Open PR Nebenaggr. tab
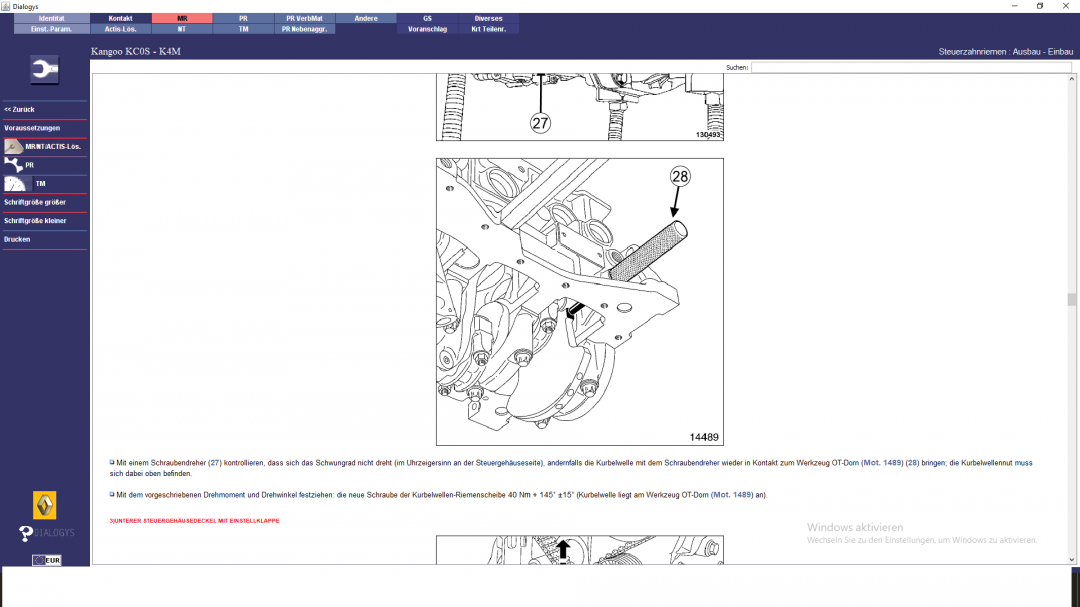 304,29
